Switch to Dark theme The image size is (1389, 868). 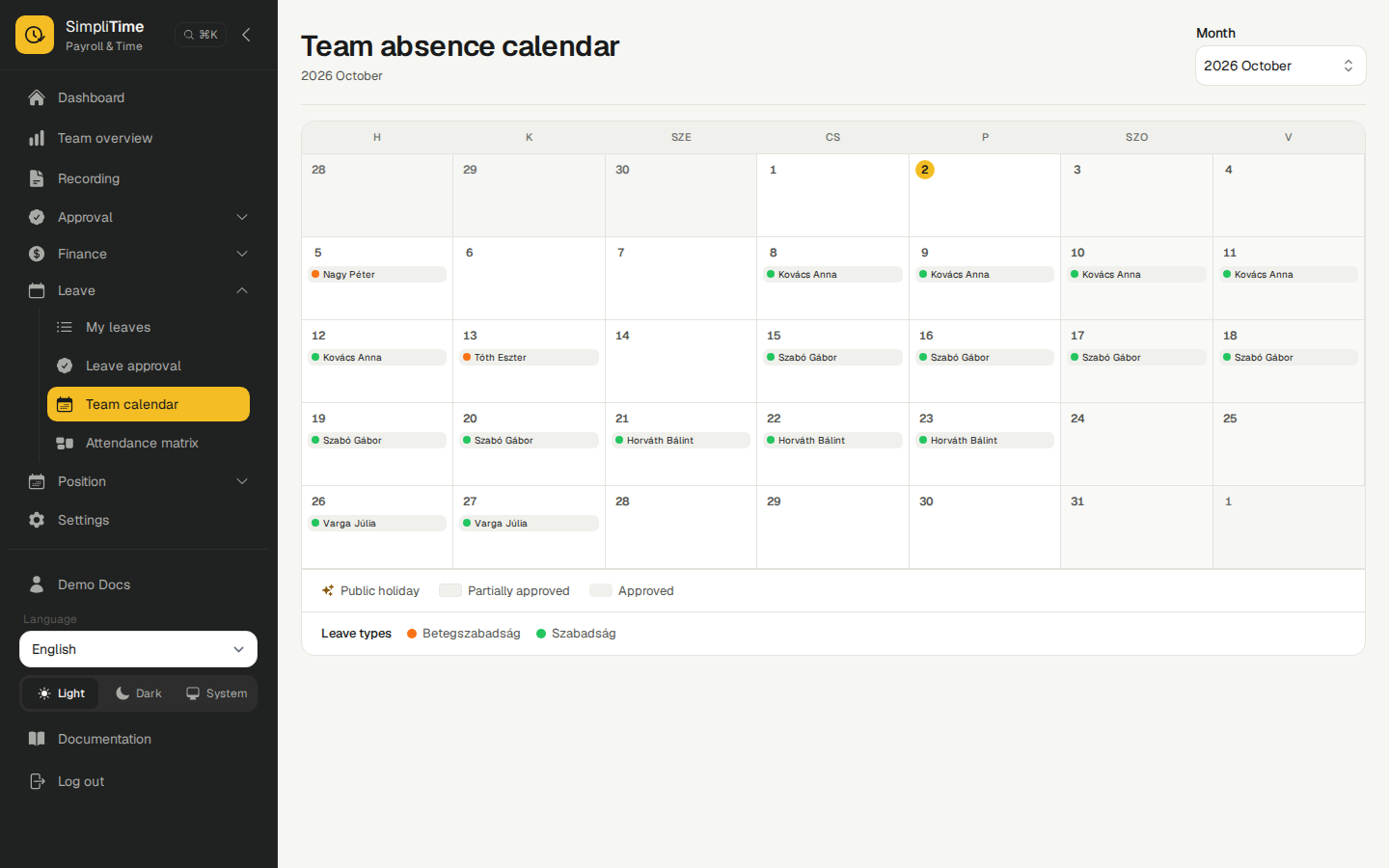(x=139, y=693)
